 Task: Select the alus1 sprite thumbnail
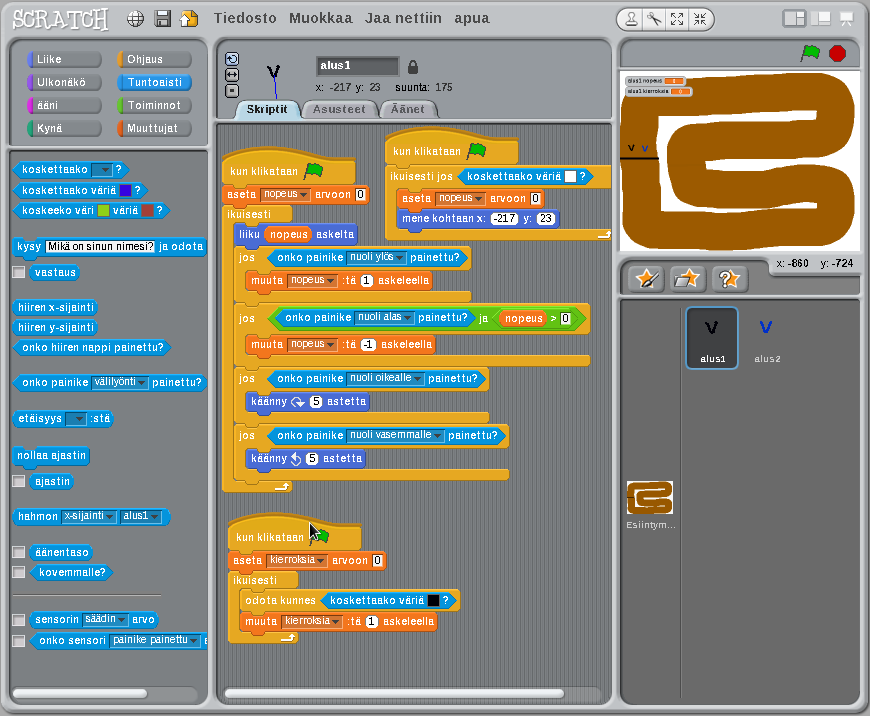[x=712, y=337]
